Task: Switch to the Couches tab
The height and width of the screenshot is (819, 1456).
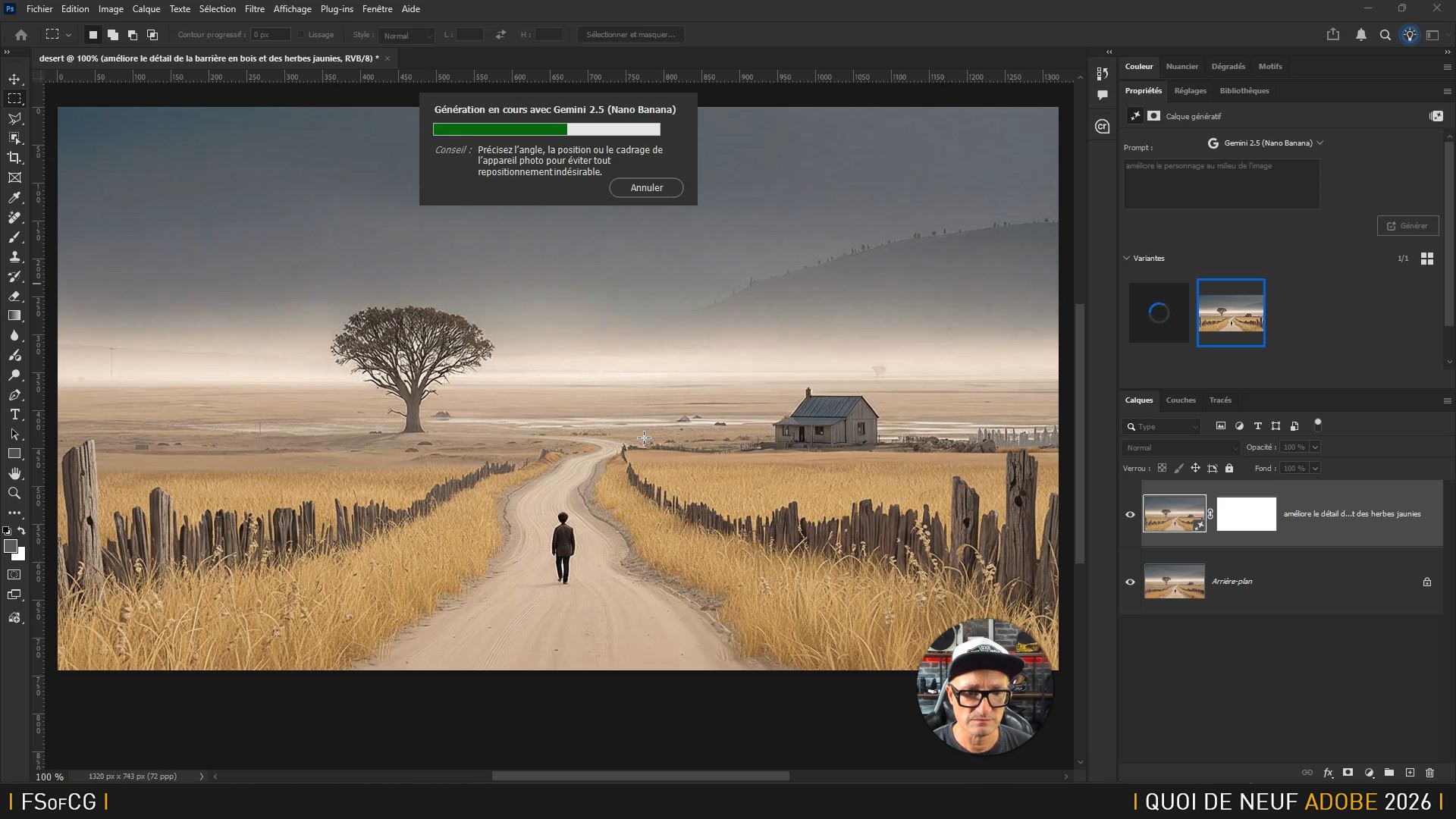Action: (x=1180, y=400)
